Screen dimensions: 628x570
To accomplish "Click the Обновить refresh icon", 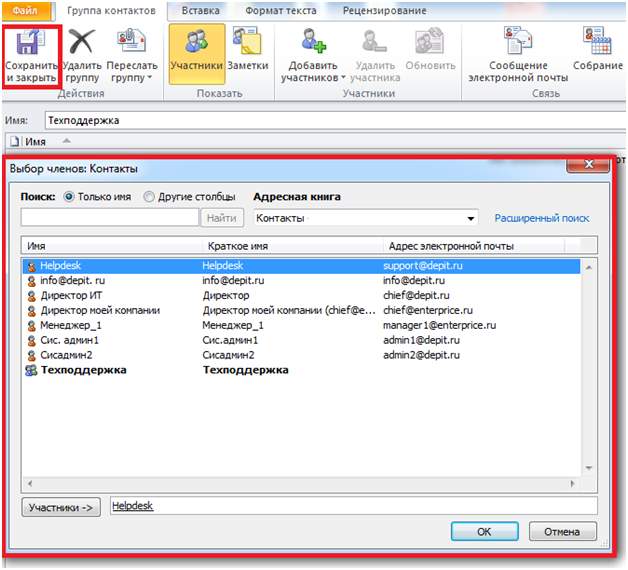I will point(429,41).
